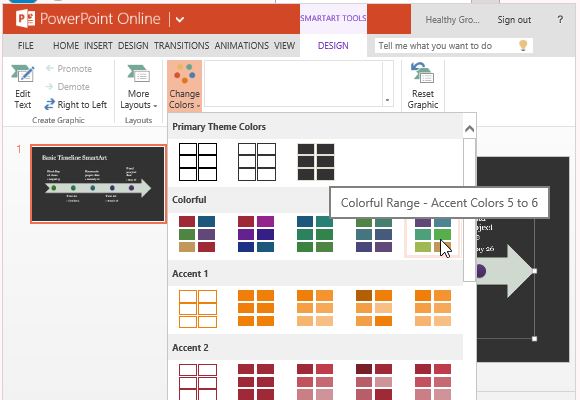Image resolution: width=580 pixels, height=400 pixels.
Task: Select the second Accent 1 solid orange swatch
Action: [256, 308]
